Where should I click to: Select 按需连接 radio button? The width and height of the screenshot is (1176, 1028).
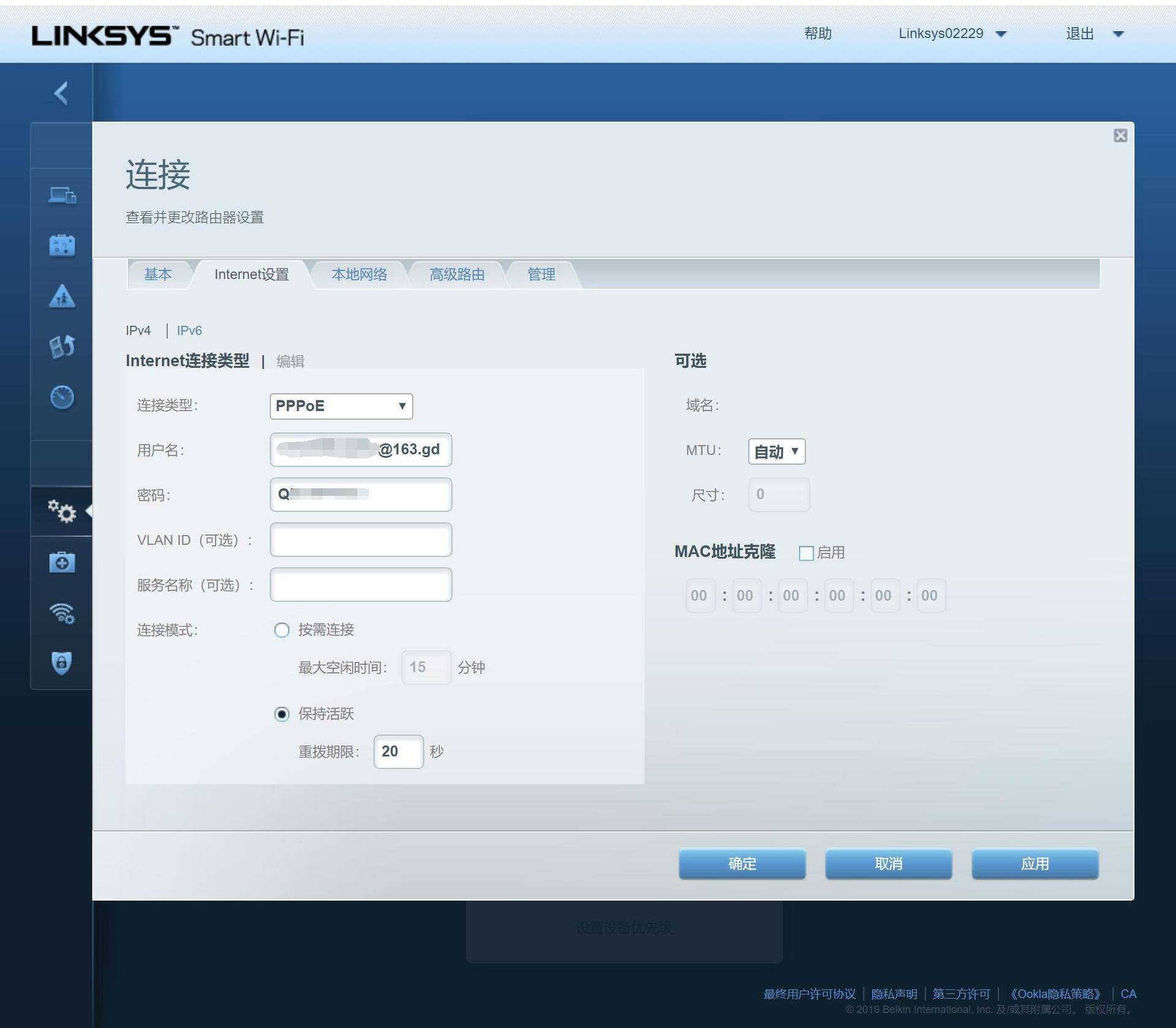(x=279, y=628)
